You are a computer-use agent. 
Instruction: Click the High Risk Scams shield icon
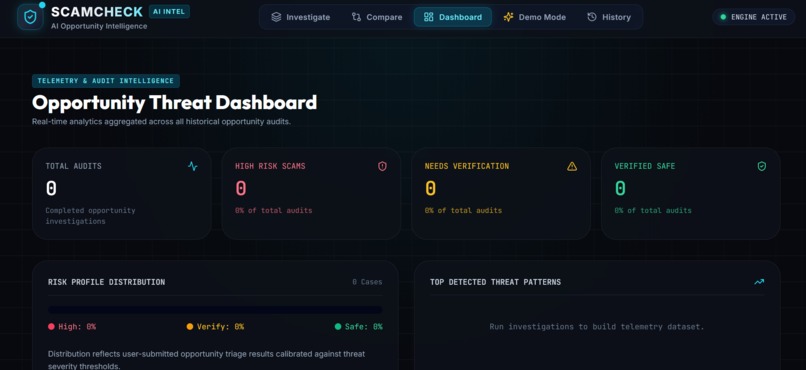point(382,166)
